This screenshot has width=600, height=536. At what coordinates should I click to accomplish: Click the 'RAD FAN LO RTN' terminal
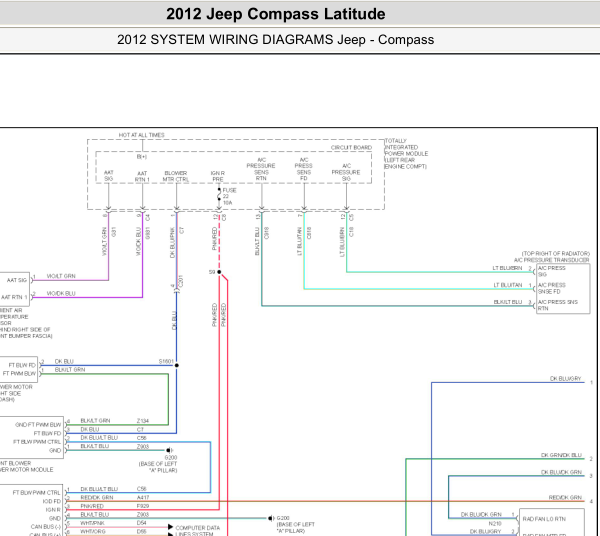point(544,519)
